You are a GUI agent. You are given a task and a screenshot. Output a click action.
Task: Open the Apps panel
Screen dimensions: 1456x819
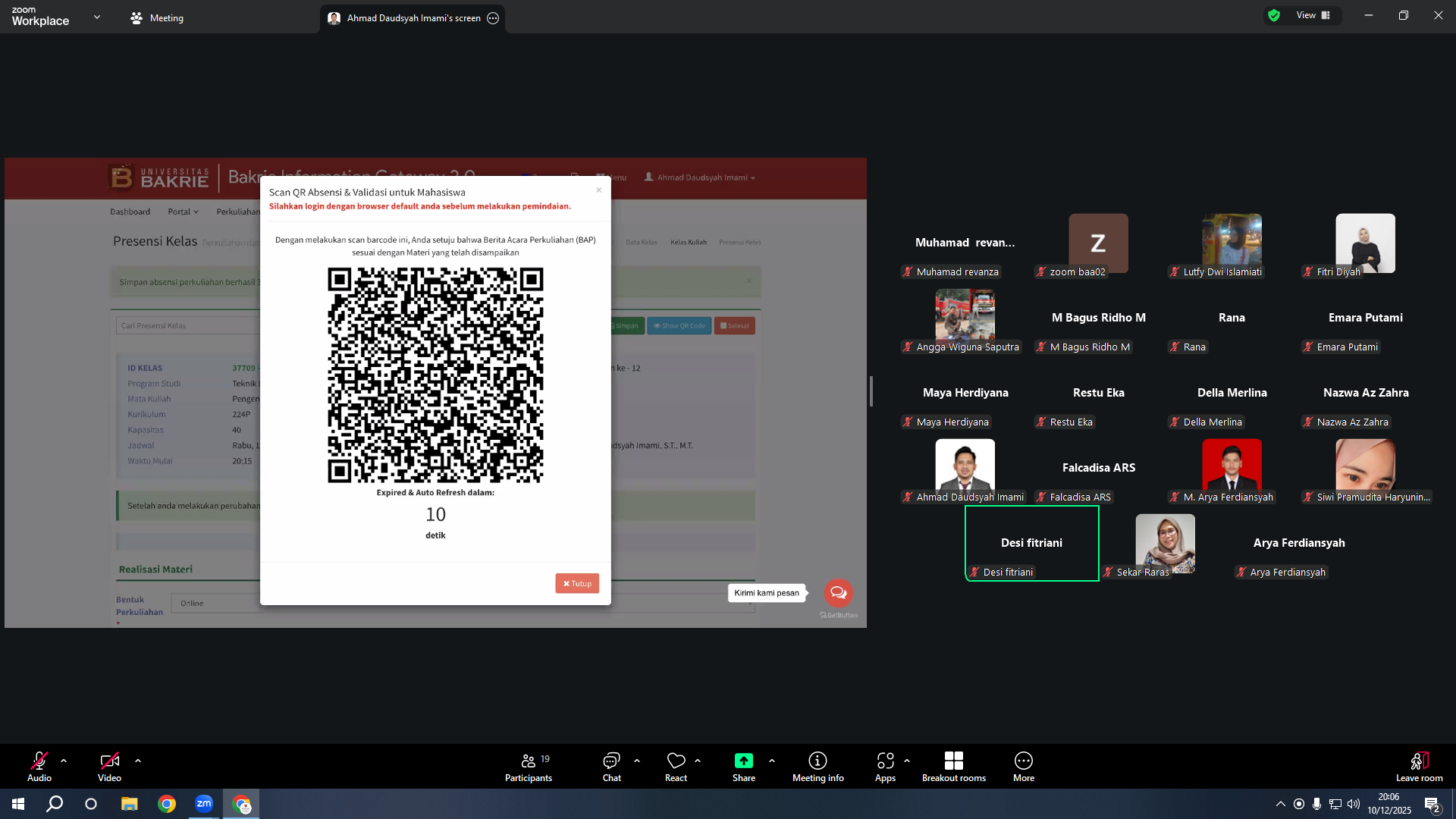pyautogui.click(x=885, y=766)
